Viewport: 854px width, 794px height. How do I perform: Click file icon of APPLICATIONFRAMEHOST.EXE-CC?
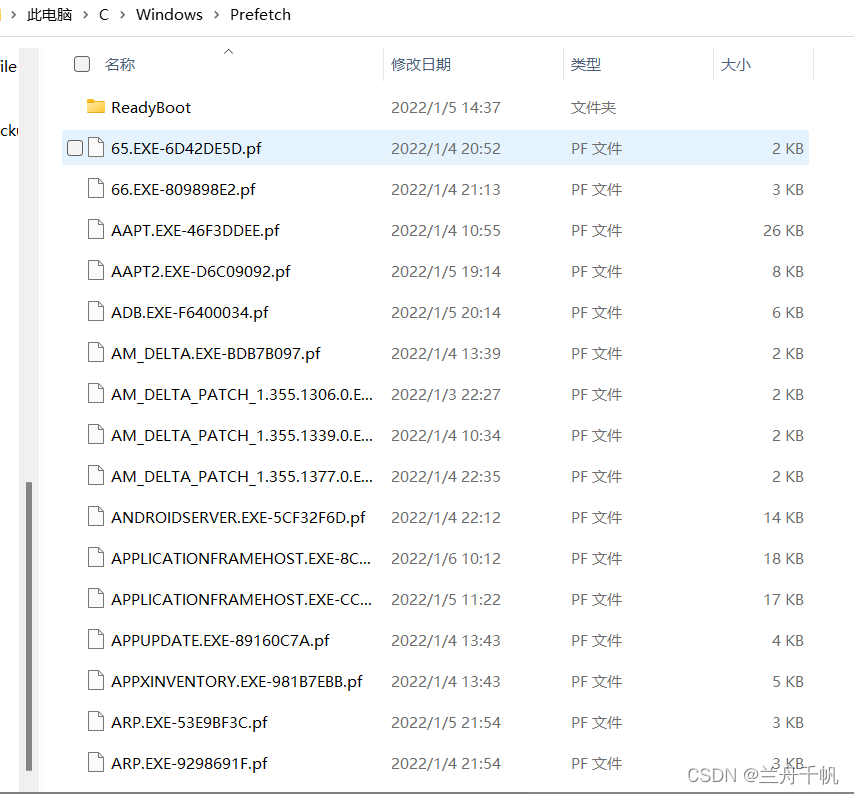[96, 598]
